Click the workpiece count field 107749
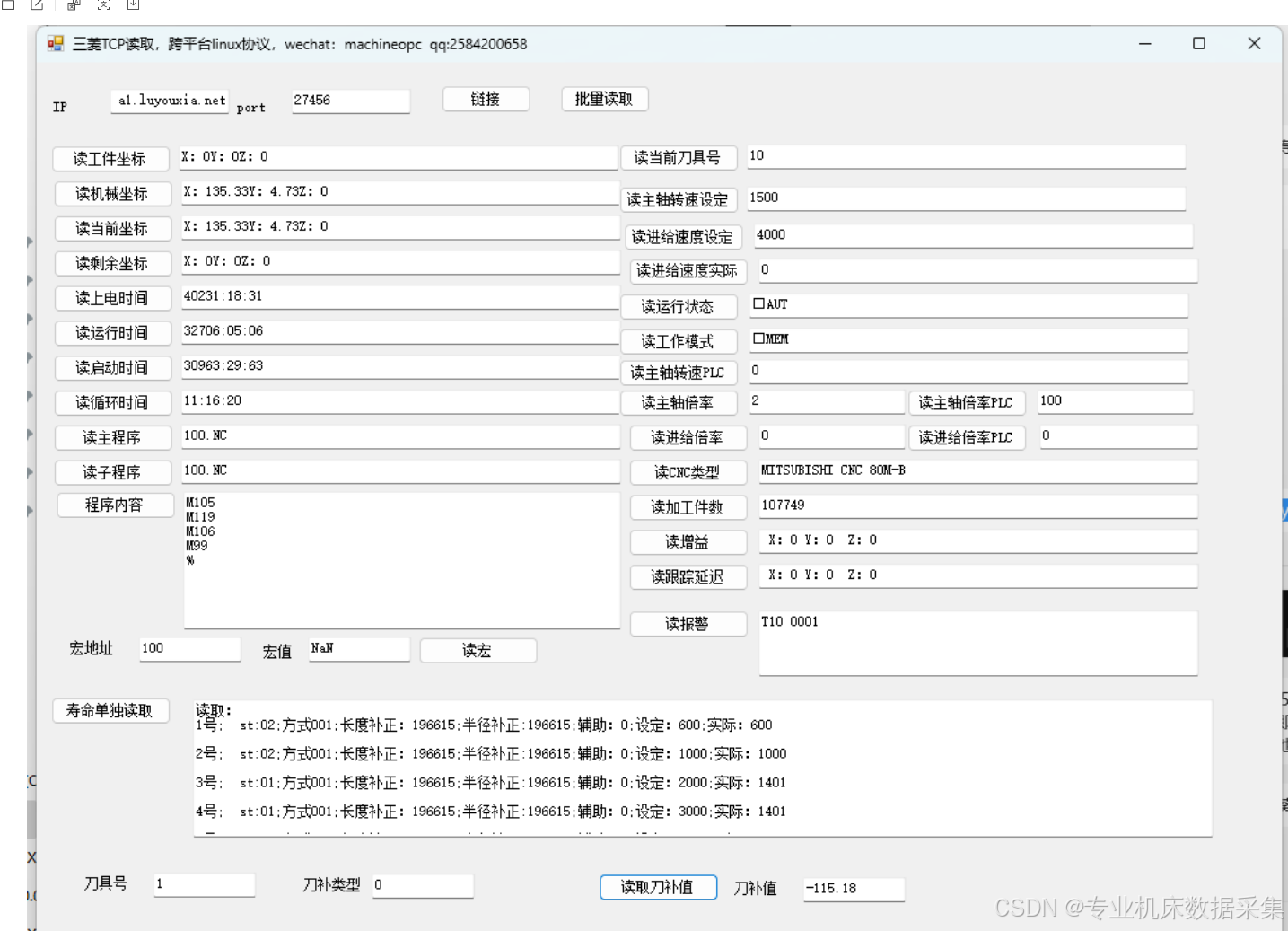Viewport: 1288px width, 931px height. [978, 506]
